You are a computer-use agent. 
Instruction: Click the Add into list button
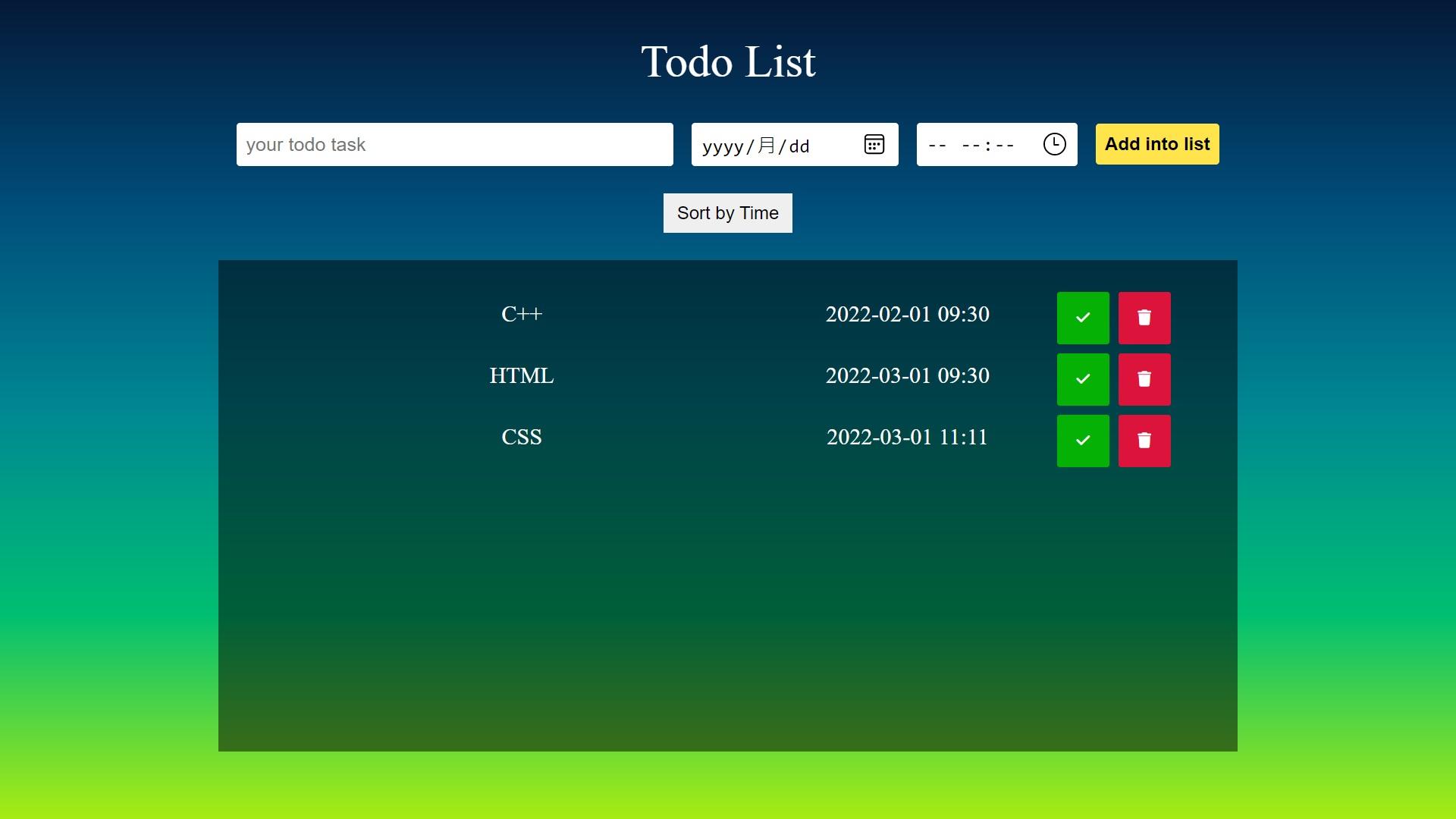click(1157, 144)
